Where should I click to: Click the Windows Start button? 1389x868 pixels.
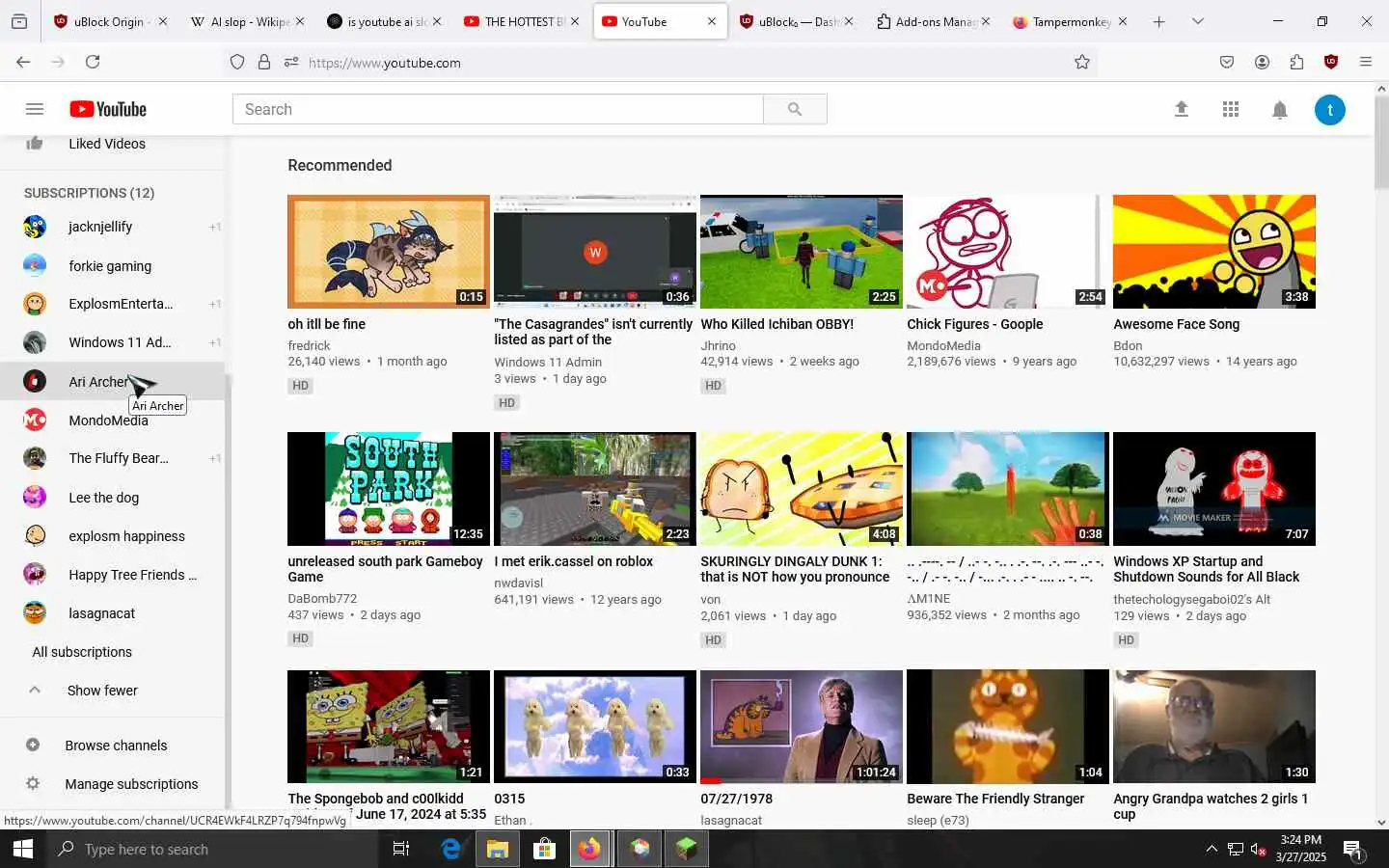click(23, 849)
